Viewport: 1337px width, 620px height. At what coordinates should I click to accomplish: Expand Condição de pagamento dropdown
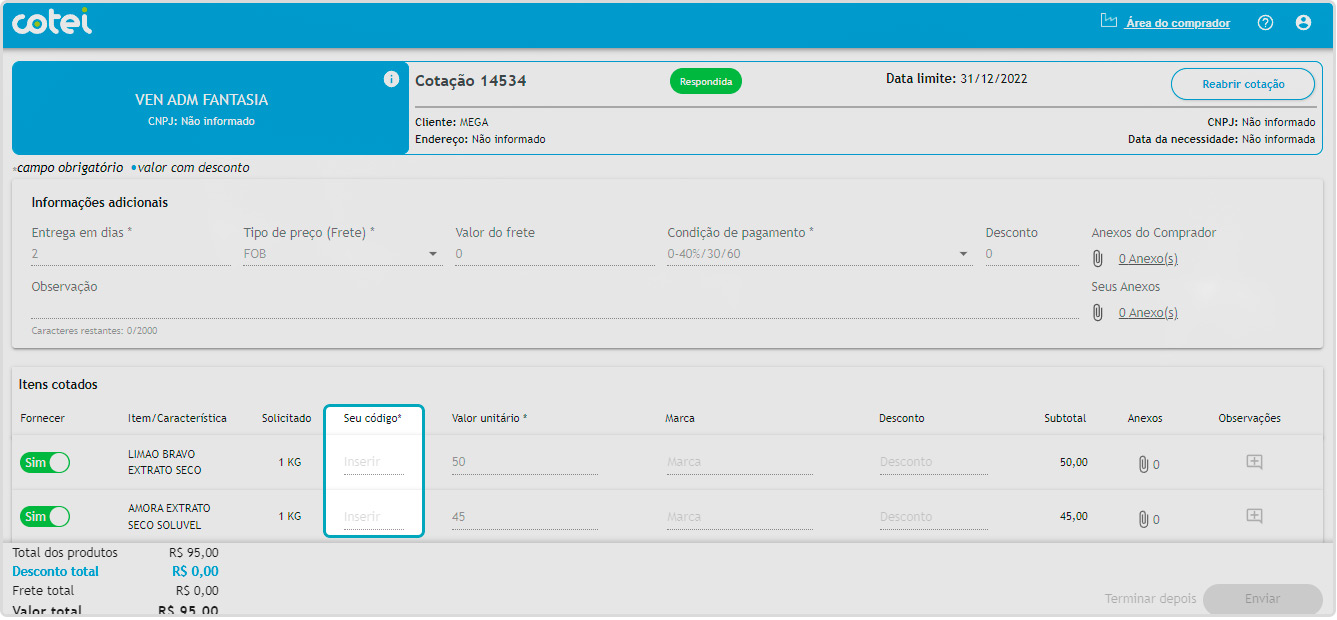coord(963,254)
